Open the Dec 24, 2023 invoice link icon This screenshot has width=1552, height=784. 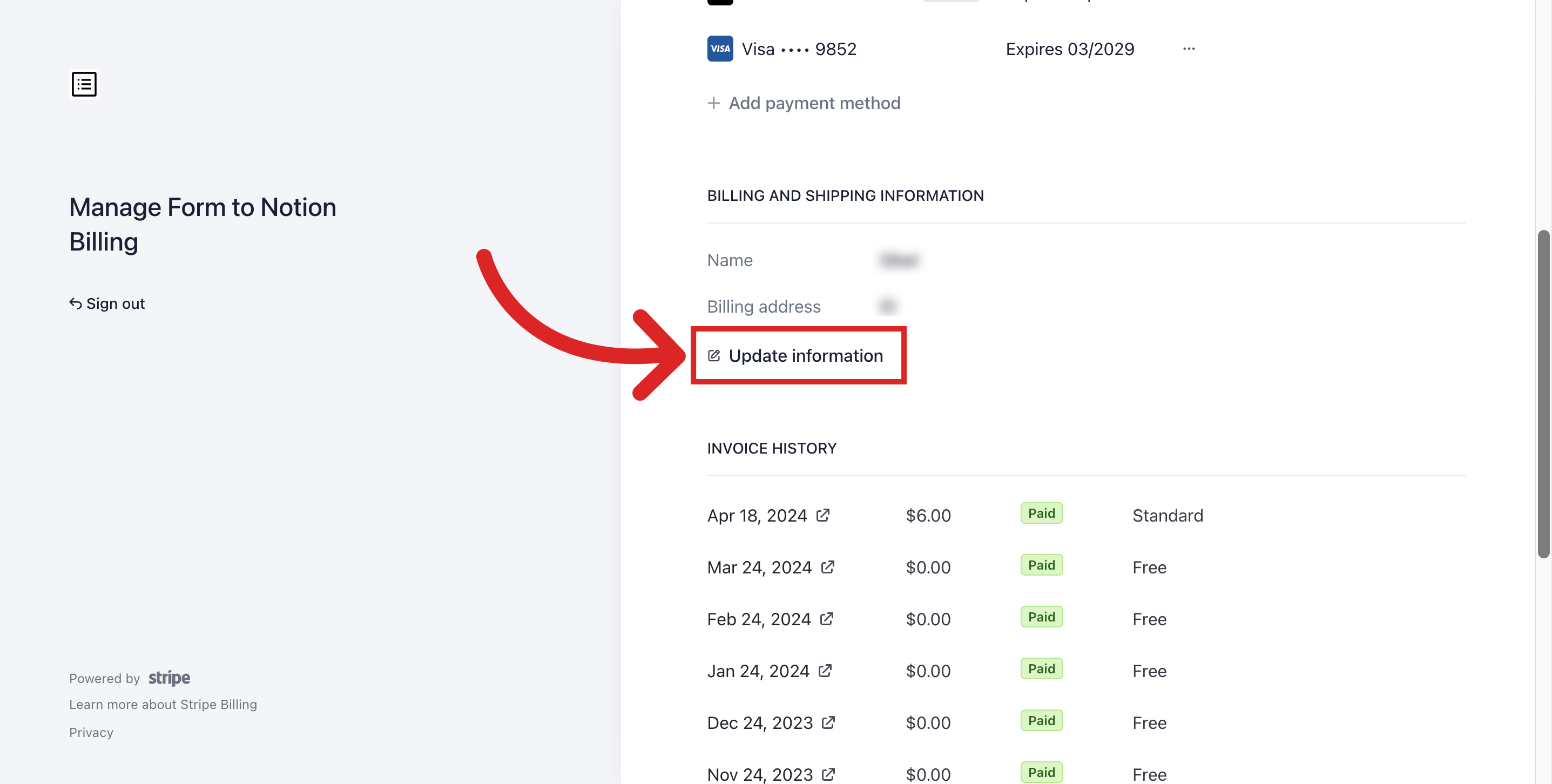pyautogui.click(x=828, y=722)
